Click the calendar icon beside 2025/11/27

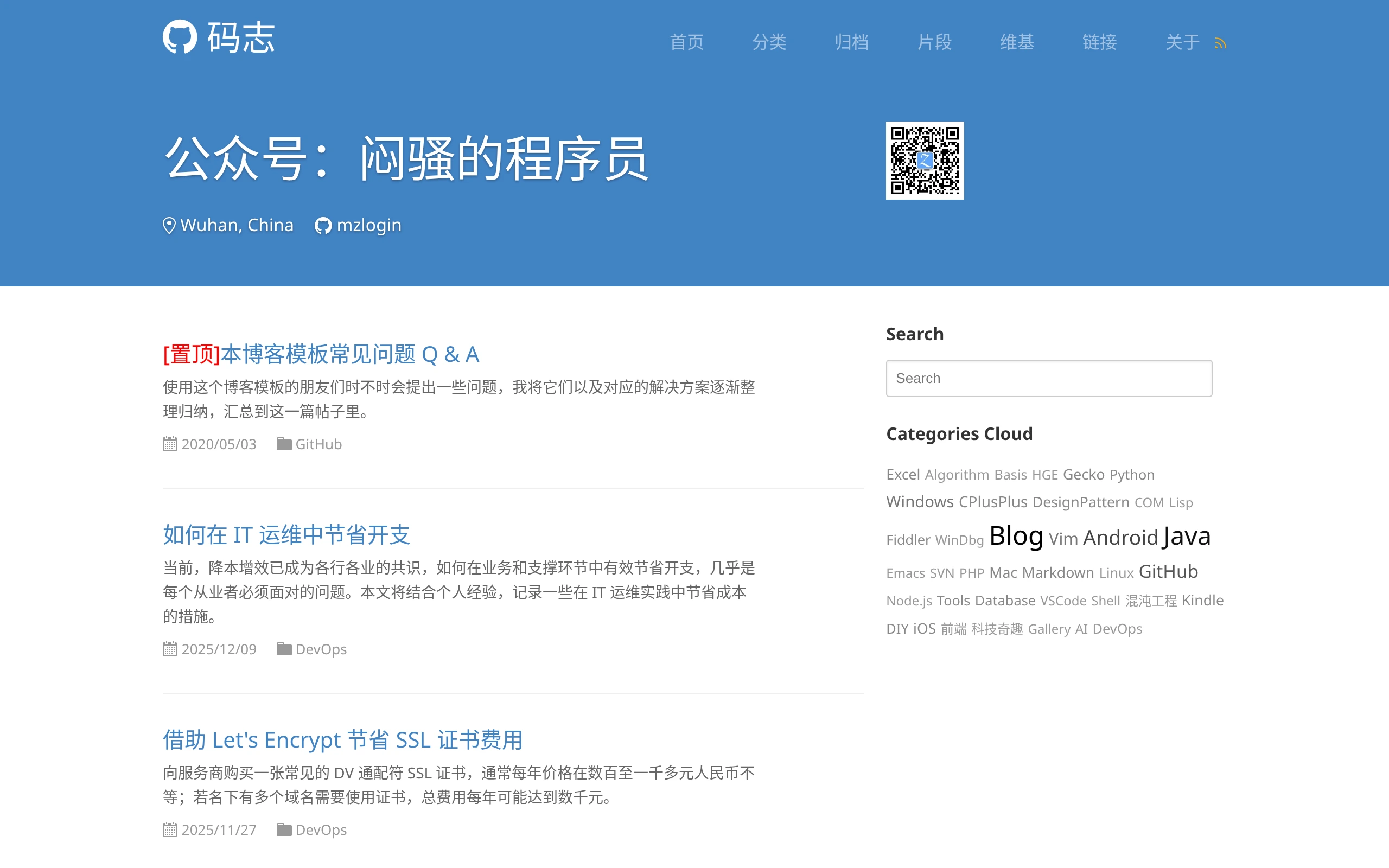[169, 829]
